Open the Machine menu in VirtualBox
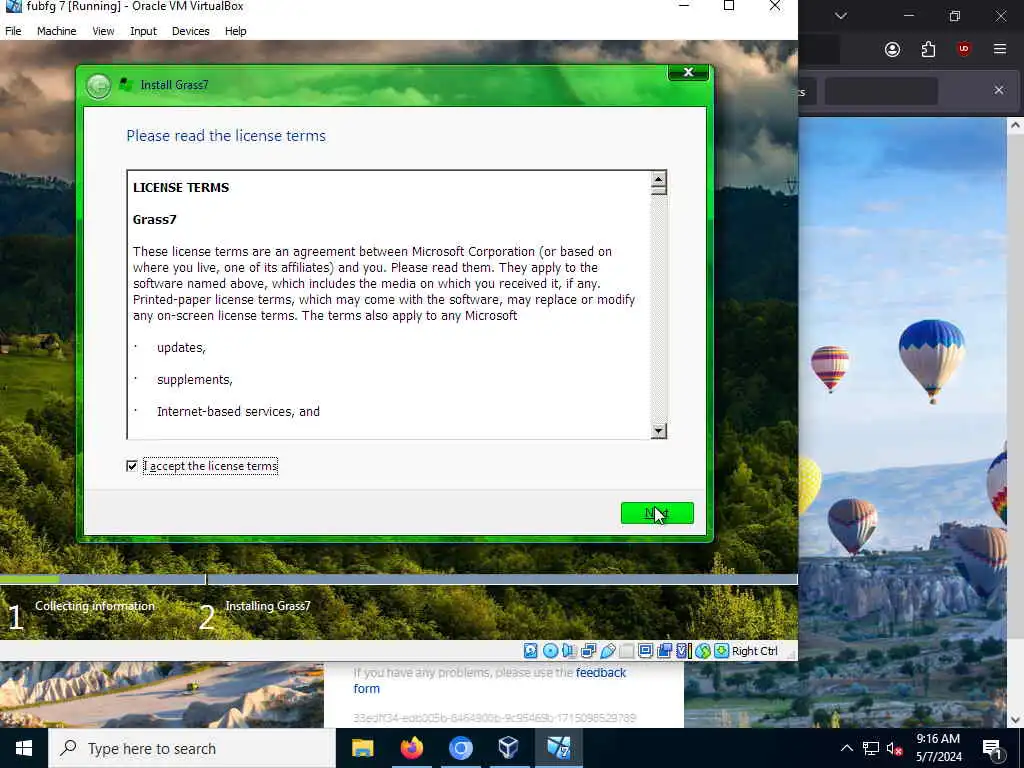The height and width of the screenshot is (768, 1024). 56,31
